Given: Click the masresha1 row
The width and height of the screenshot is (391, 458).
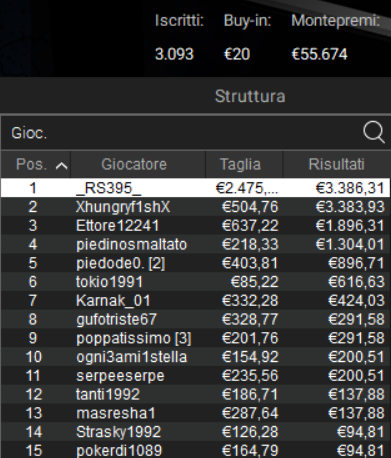Looking at the screenshot, I should coord(195,413).
